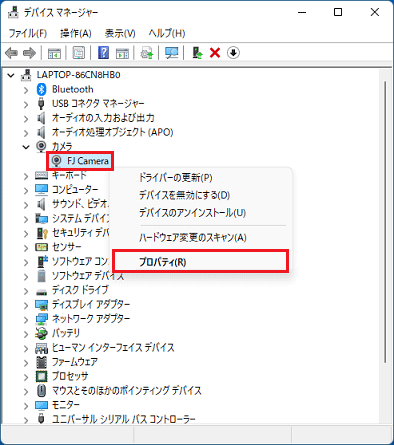Viewport: 394px width, 445px height.
Task: Collapse the LAPTOP-86CN8HB0 root node
Action: click(11, 75)
